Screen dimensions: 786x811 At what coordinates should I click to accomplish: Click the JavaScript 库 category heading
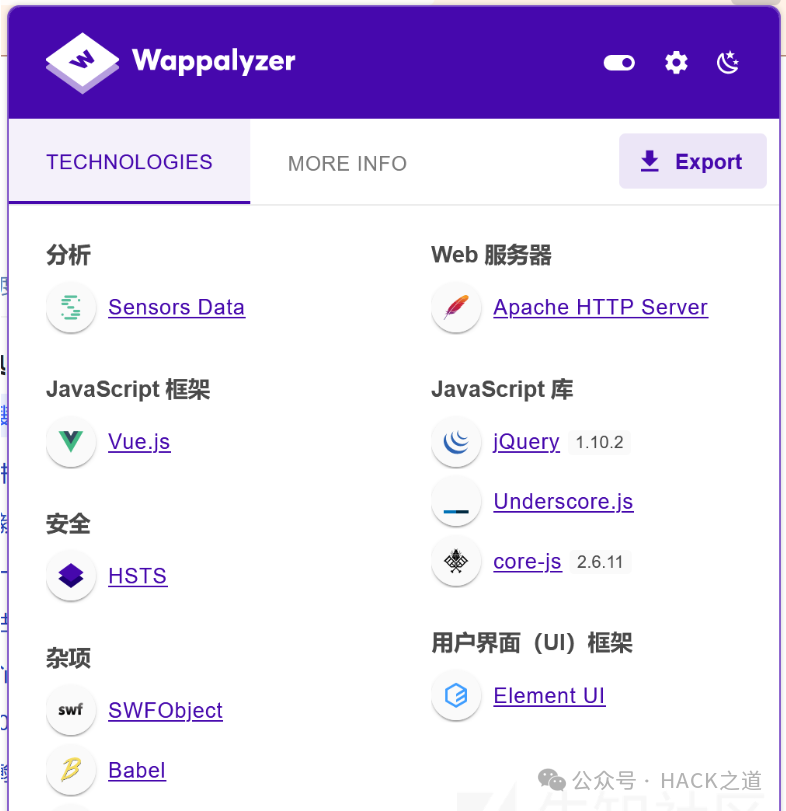pos(502,389)
